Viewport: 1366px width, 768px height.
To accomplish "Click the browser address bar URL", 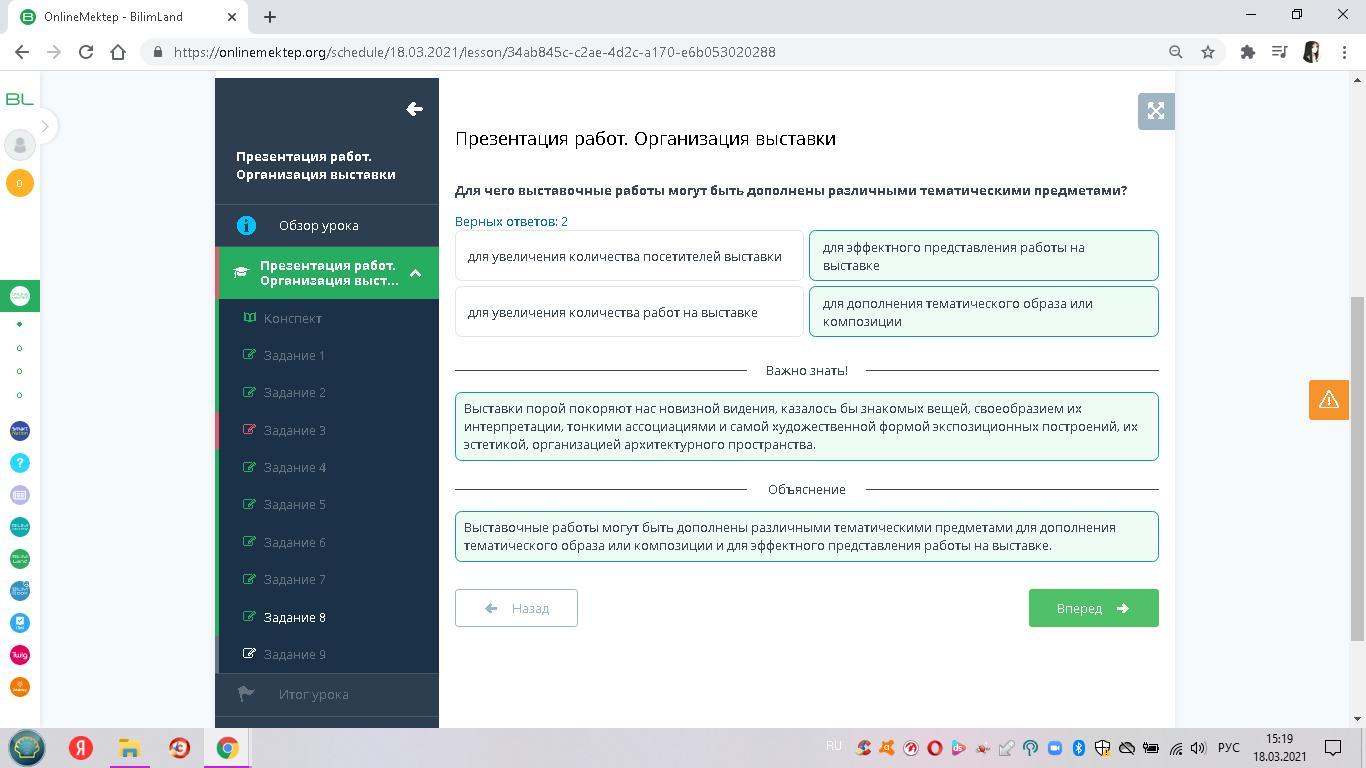I will pos(474,52).
